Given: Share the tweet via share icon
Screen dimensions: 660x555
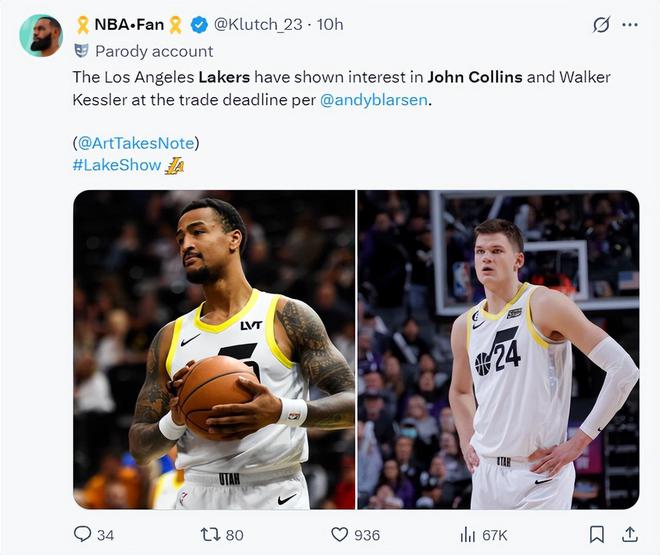Looking at the screenshot, I should point(629,534).
